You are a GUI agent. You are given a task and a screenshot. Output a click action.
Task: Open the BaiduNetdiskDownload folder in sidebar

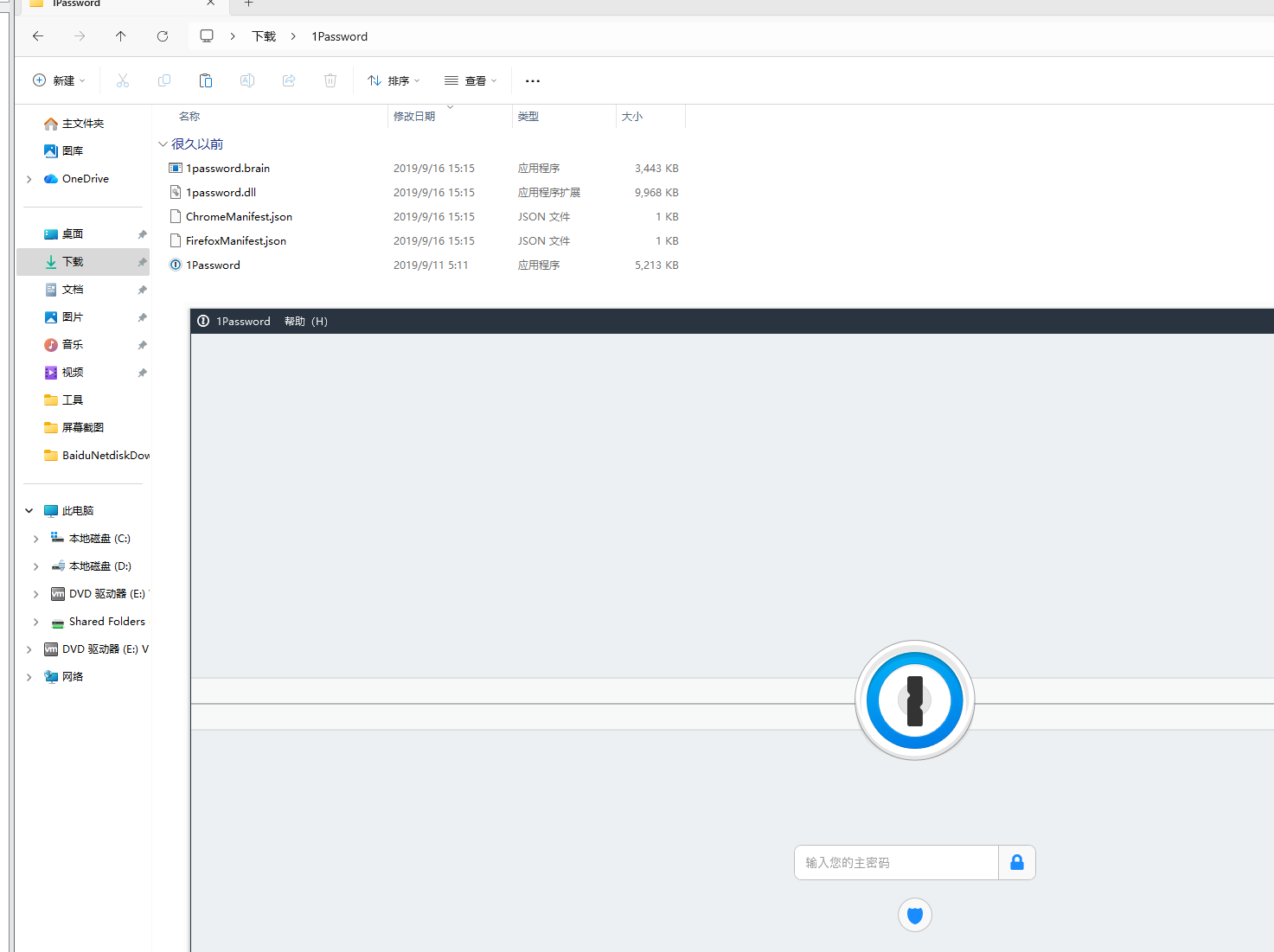click(x=97, y=456)
